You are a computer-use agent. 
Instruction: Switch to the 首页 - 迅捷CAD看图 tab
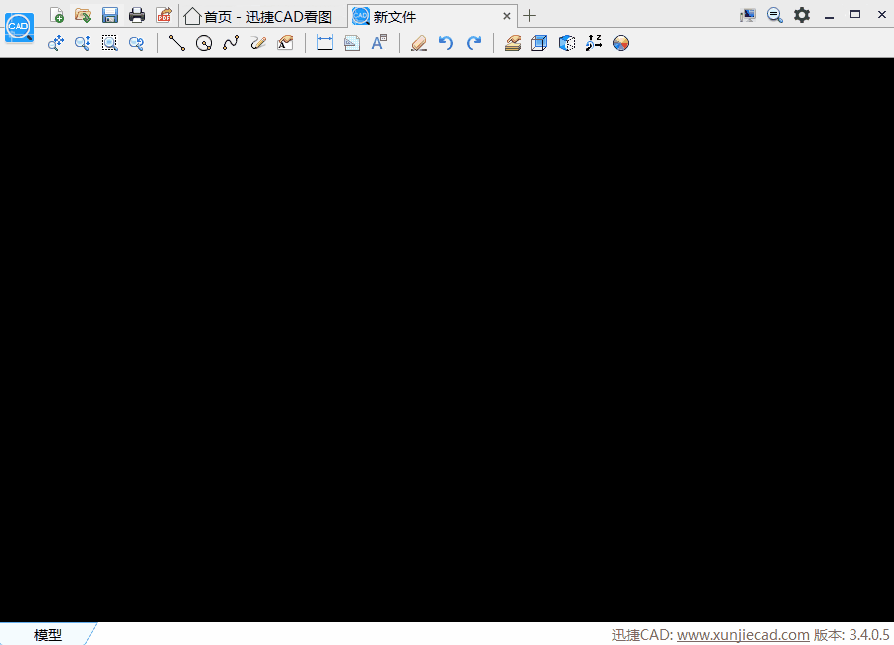[x=258, y=16]
